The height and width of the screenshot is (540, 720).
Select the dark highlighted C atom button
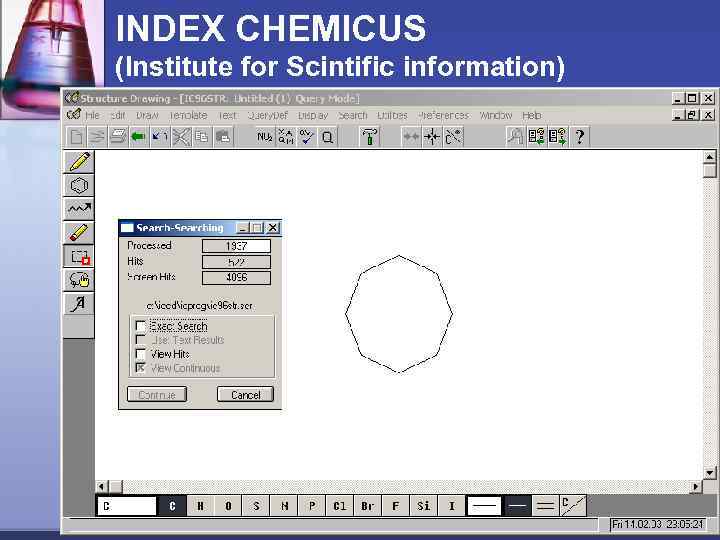[x=172, y=506]
